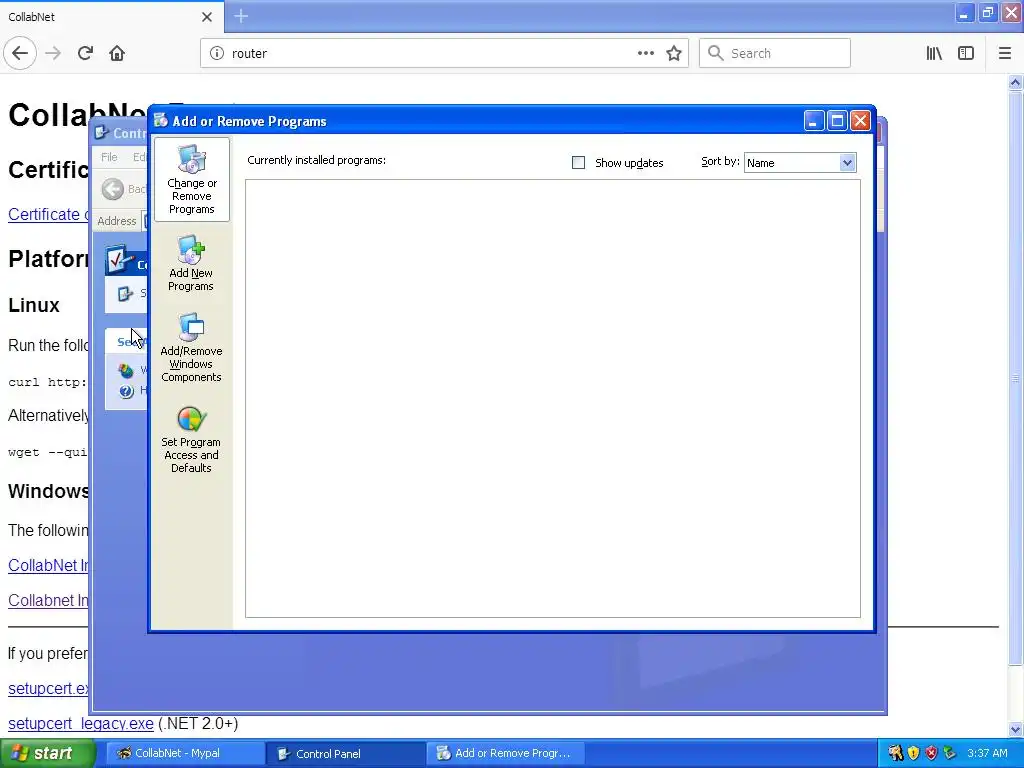The height and width of the screenshot is (768, 1024).
Task: Open setupcert_legacy.exe link
Action: 81,723
